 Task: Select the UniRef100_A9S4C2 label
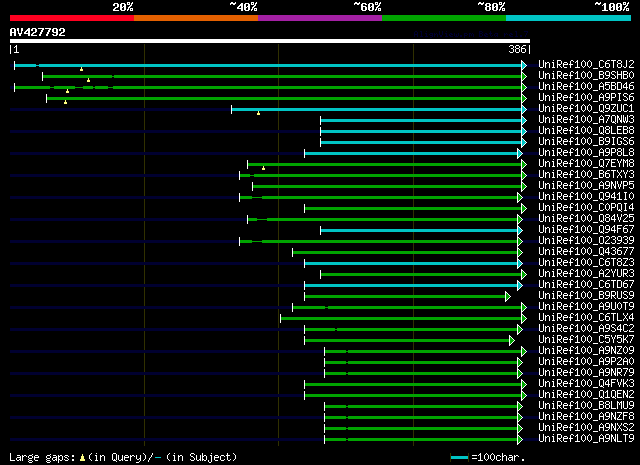click(x=586, y=329)
